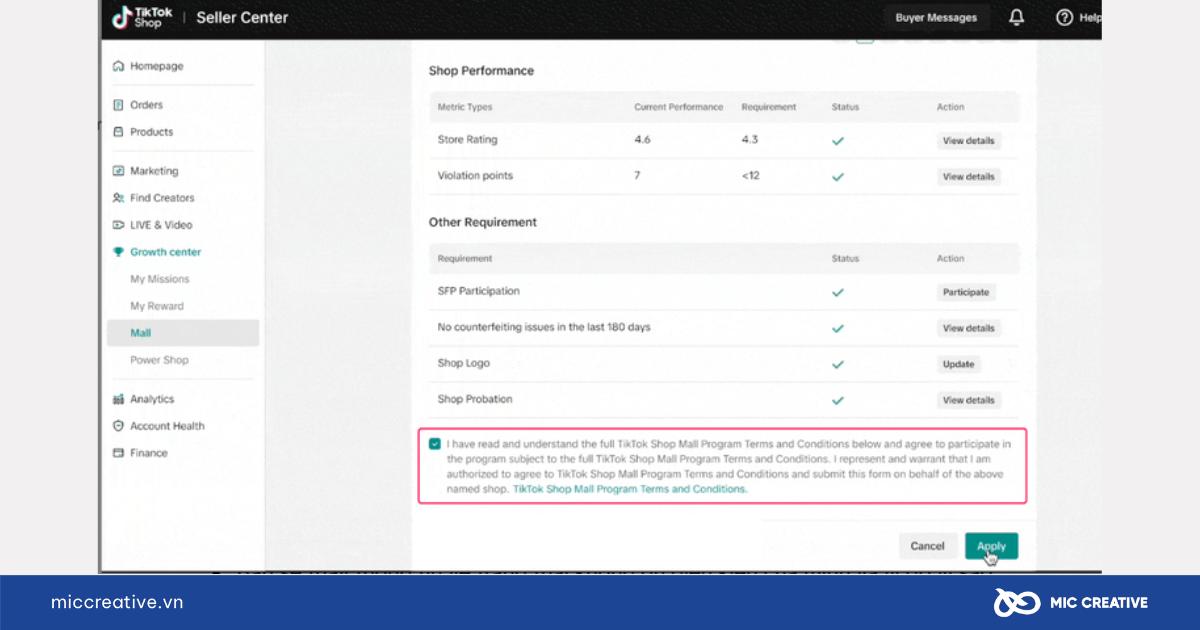The image size is (1200, 630).
Task: Click the SFP Participation row label
Action: point(478,291)
